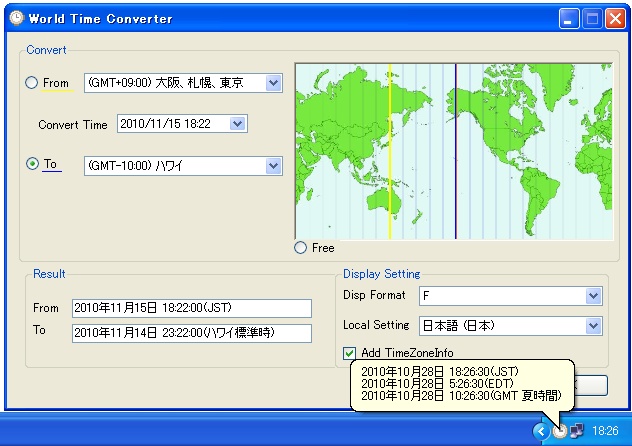Click South America on the world map
This screenshot has width=632, height=446.
pyautogui.click(x=538, y=197)
